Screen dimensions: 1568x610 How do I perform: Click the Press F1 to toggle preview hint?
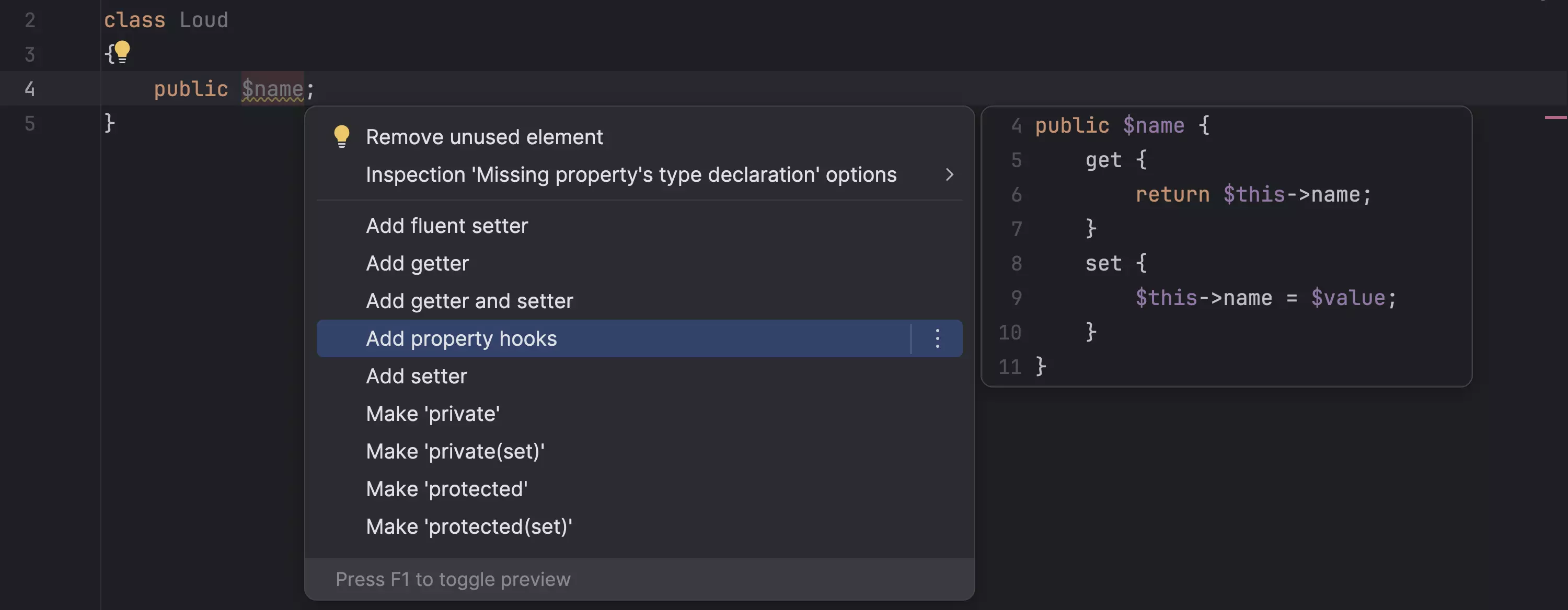(453, 579)
